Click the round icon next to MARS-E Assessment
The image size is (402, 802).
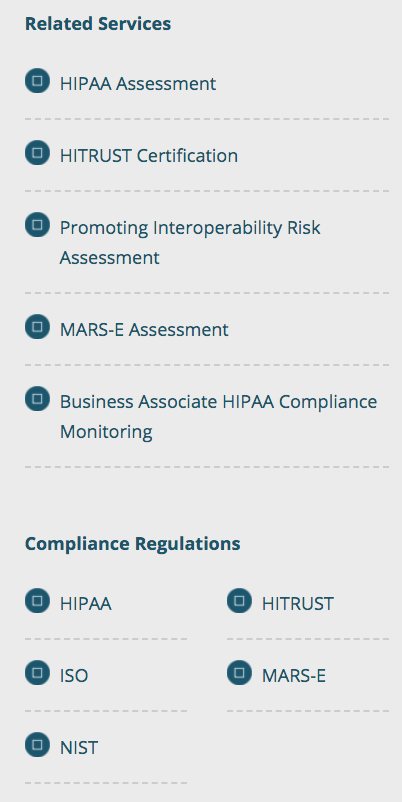pyautogui.click(x=37, y=327)
